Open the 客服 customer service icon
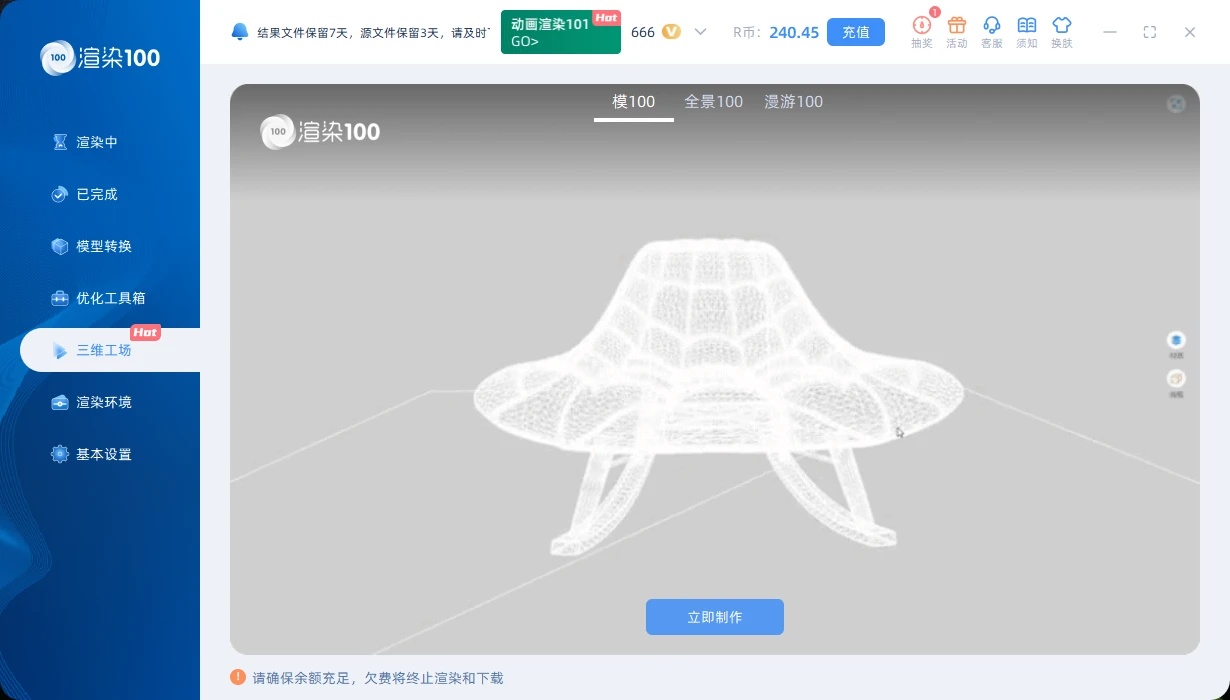Screen dimensions: 1230x700 (x=992, y=31)
